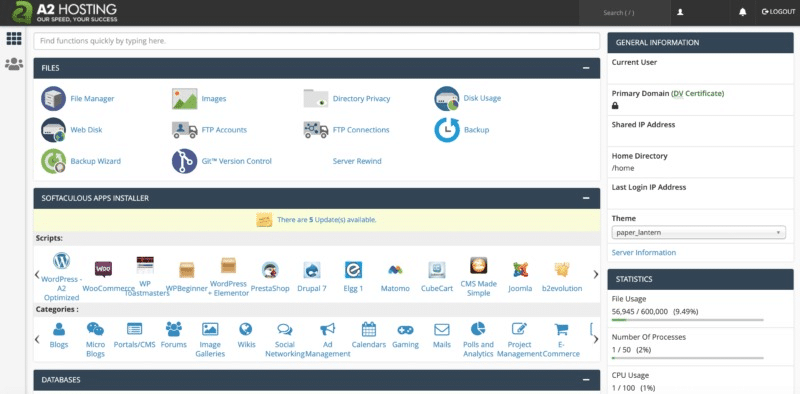Open the user account icon in header
800x394 pixels.
680,12
